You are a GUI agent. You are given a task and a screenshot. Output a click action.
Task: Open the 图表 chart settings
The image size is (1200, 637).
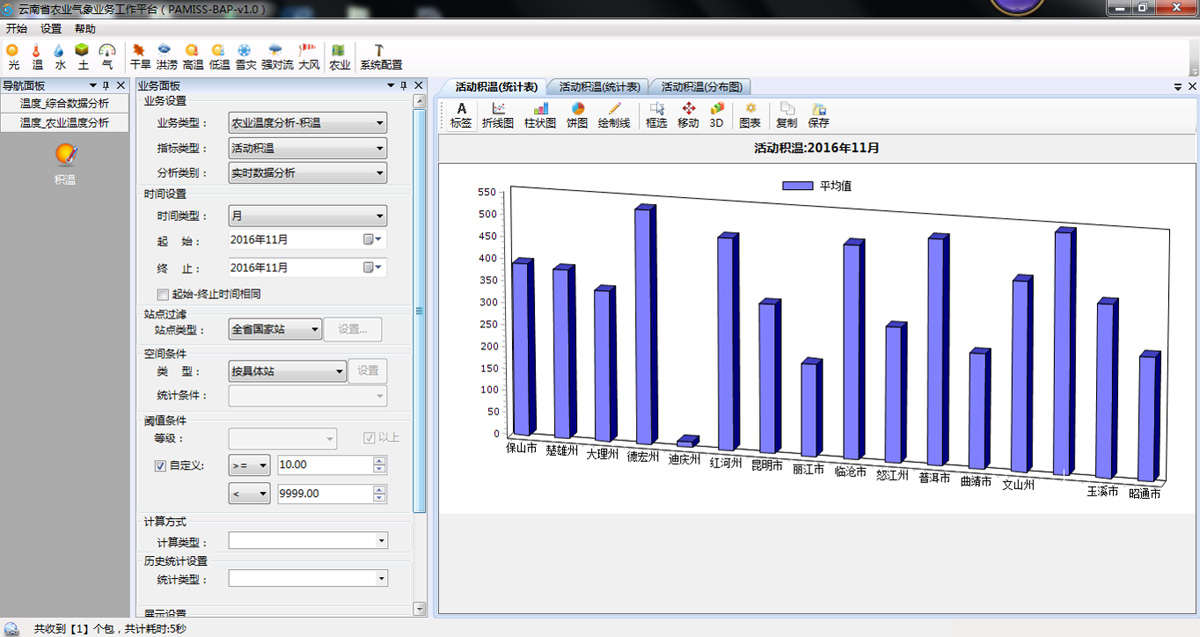coord(750,115)
